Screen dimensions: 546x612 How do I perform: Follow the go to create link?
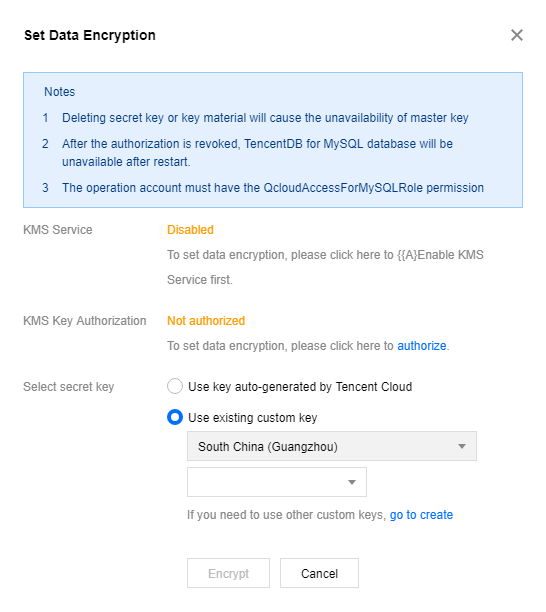(421, 515)
